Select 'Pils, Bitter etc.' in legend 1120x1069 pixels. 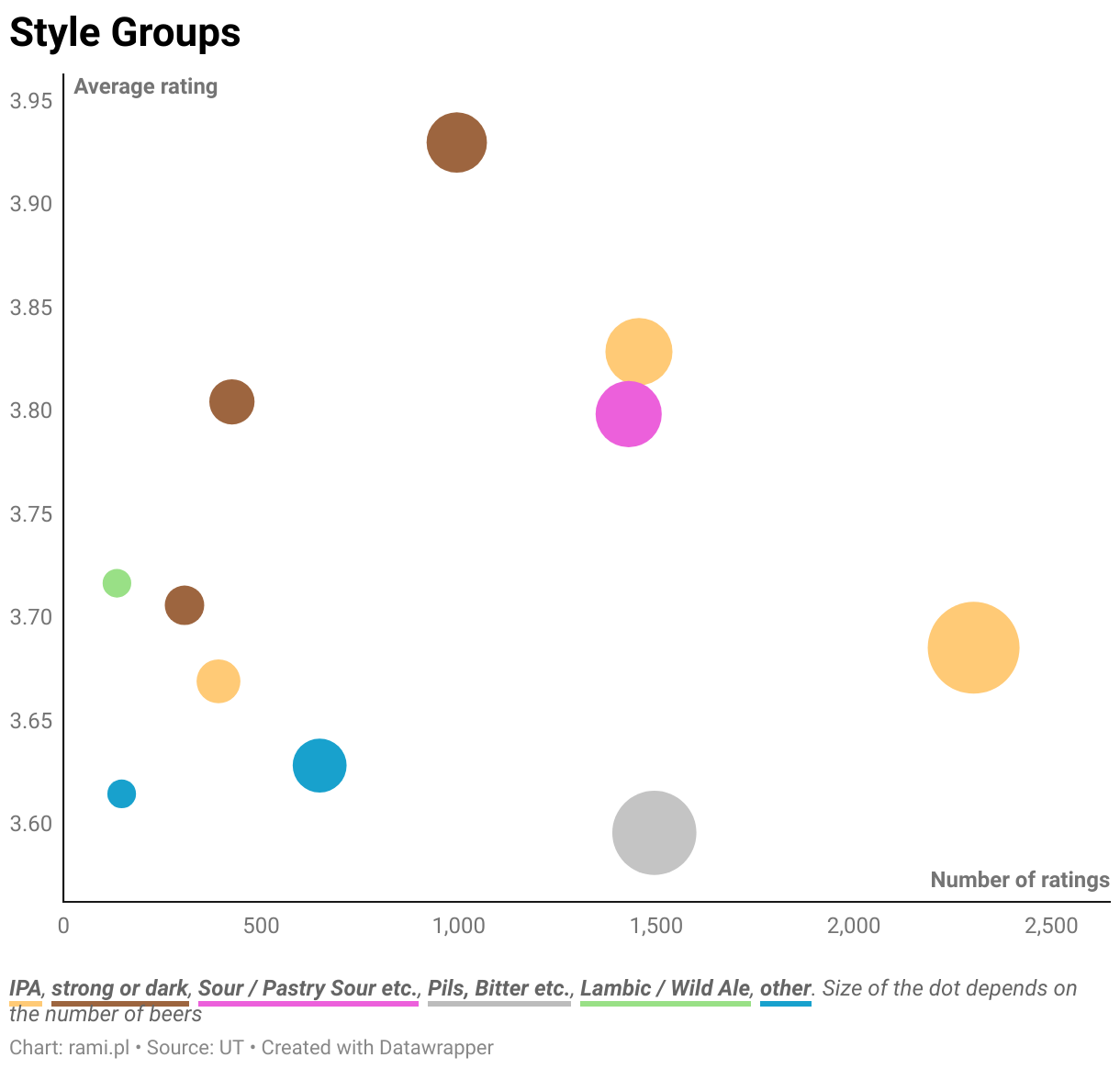point(498,988)
